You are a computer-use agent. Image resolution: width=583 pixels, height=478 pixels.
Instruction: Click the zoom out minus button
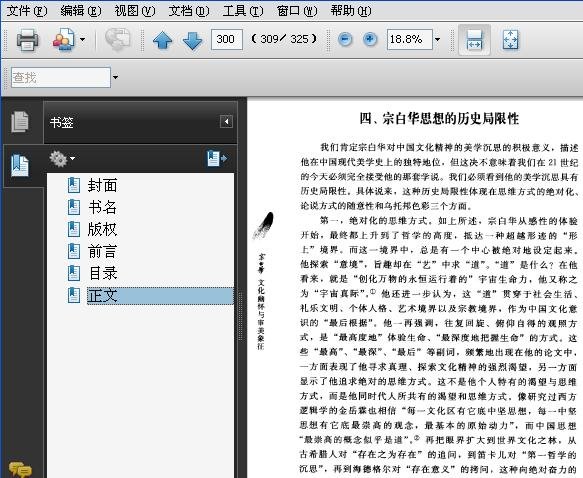(x=345, y=39)
